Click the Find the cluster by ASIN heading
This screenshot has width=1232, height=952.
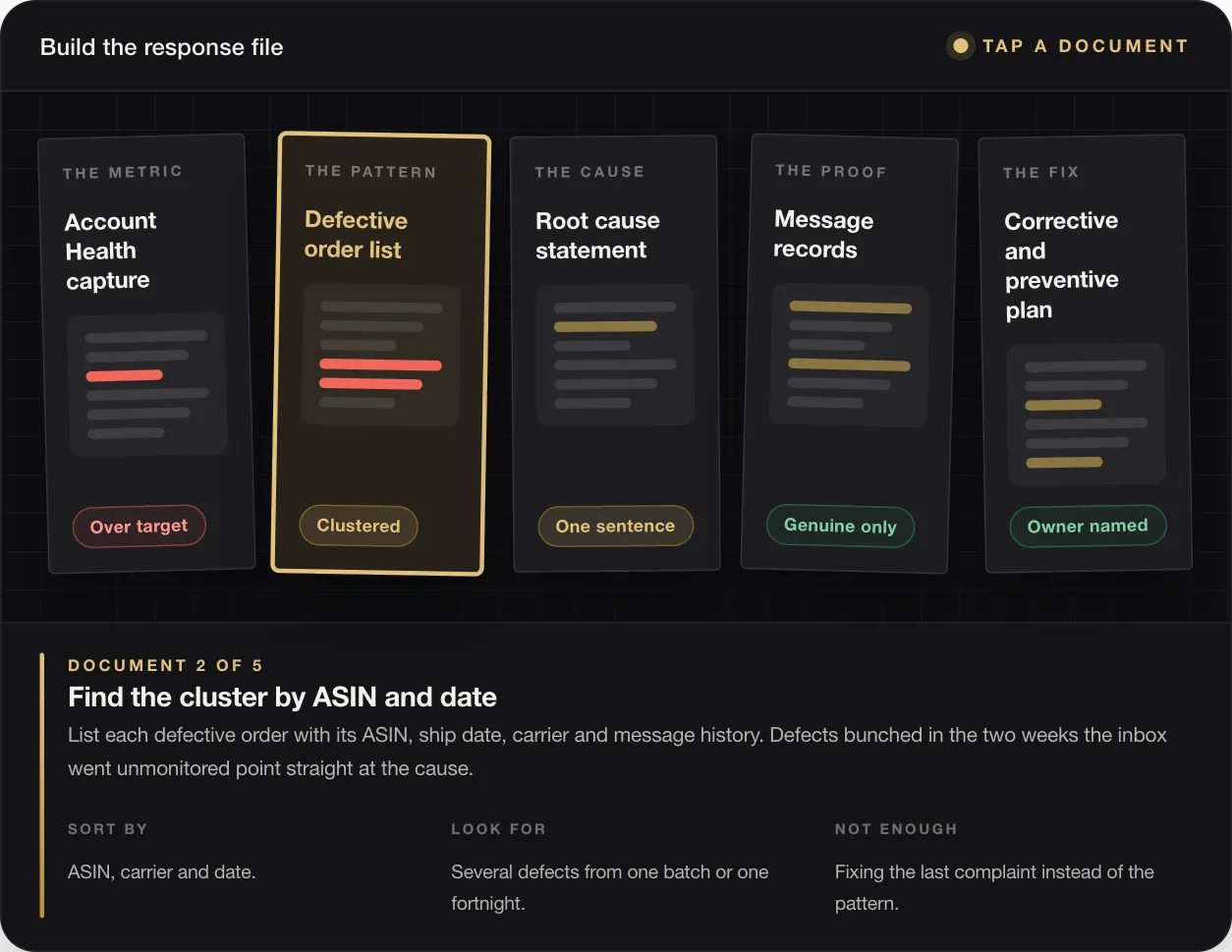[x=282, y=698]
